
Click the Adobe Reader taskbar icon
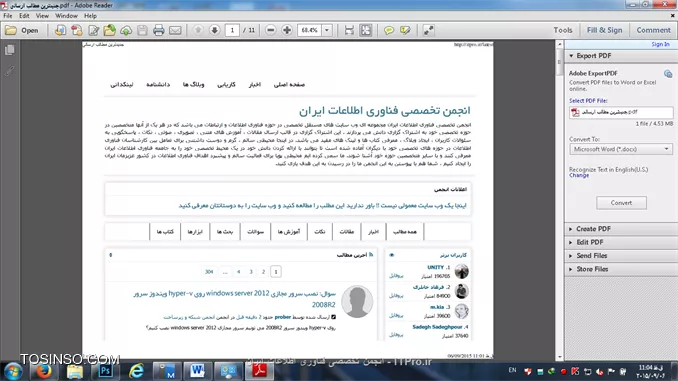point(259,371)
